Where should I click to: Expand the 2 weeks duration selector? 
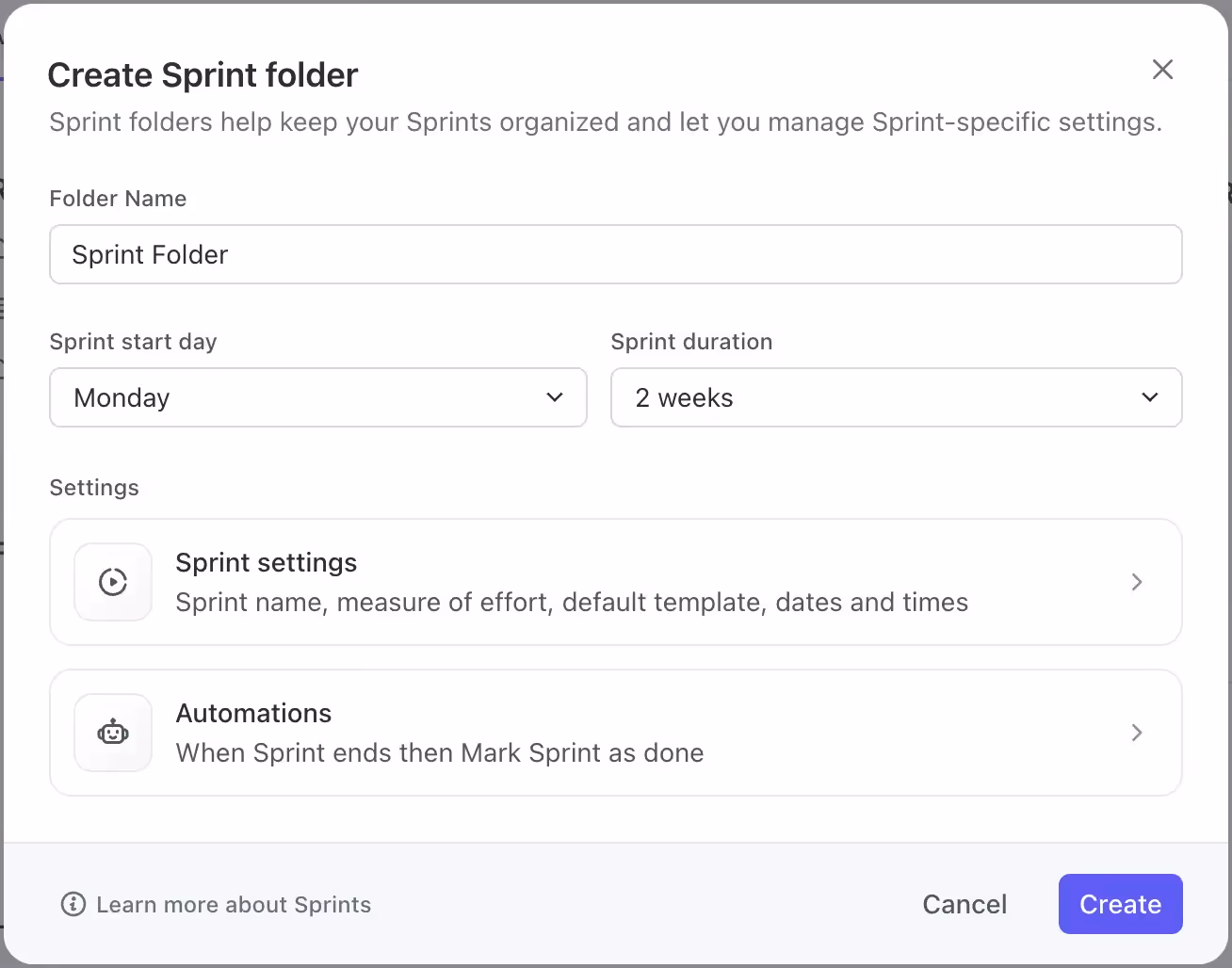click(x=1149, y=397)
